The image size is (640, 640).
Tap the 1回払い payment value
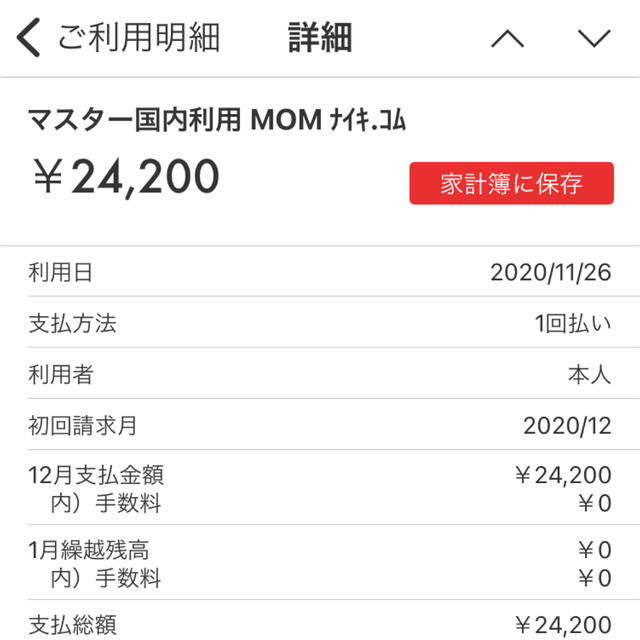click(573, 323)
